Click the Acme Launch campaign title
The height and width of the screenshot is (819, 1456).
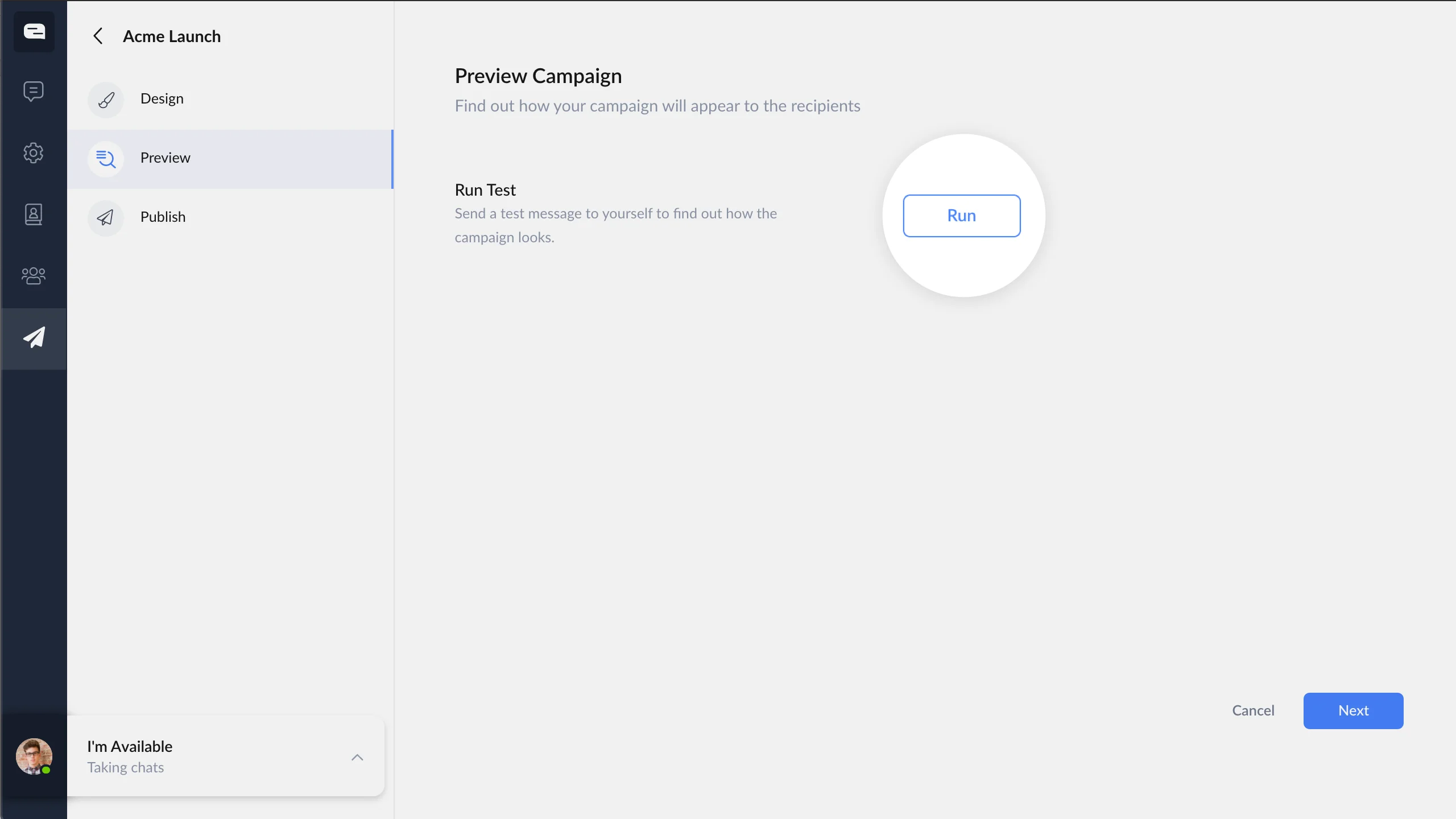click(x=172, y=36)
